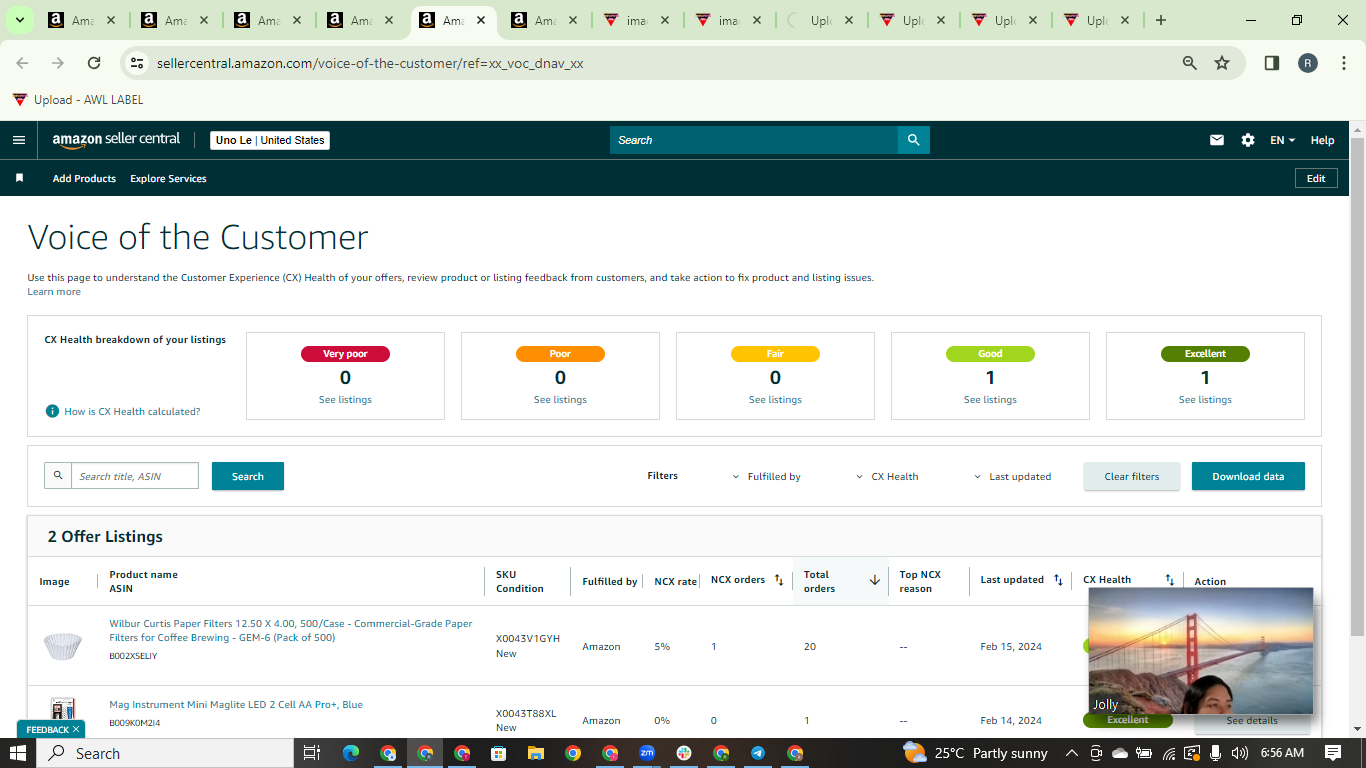Open the browser side panel icon
The height and width of the screenshot is (768, 1366).
click(1272, 63)
